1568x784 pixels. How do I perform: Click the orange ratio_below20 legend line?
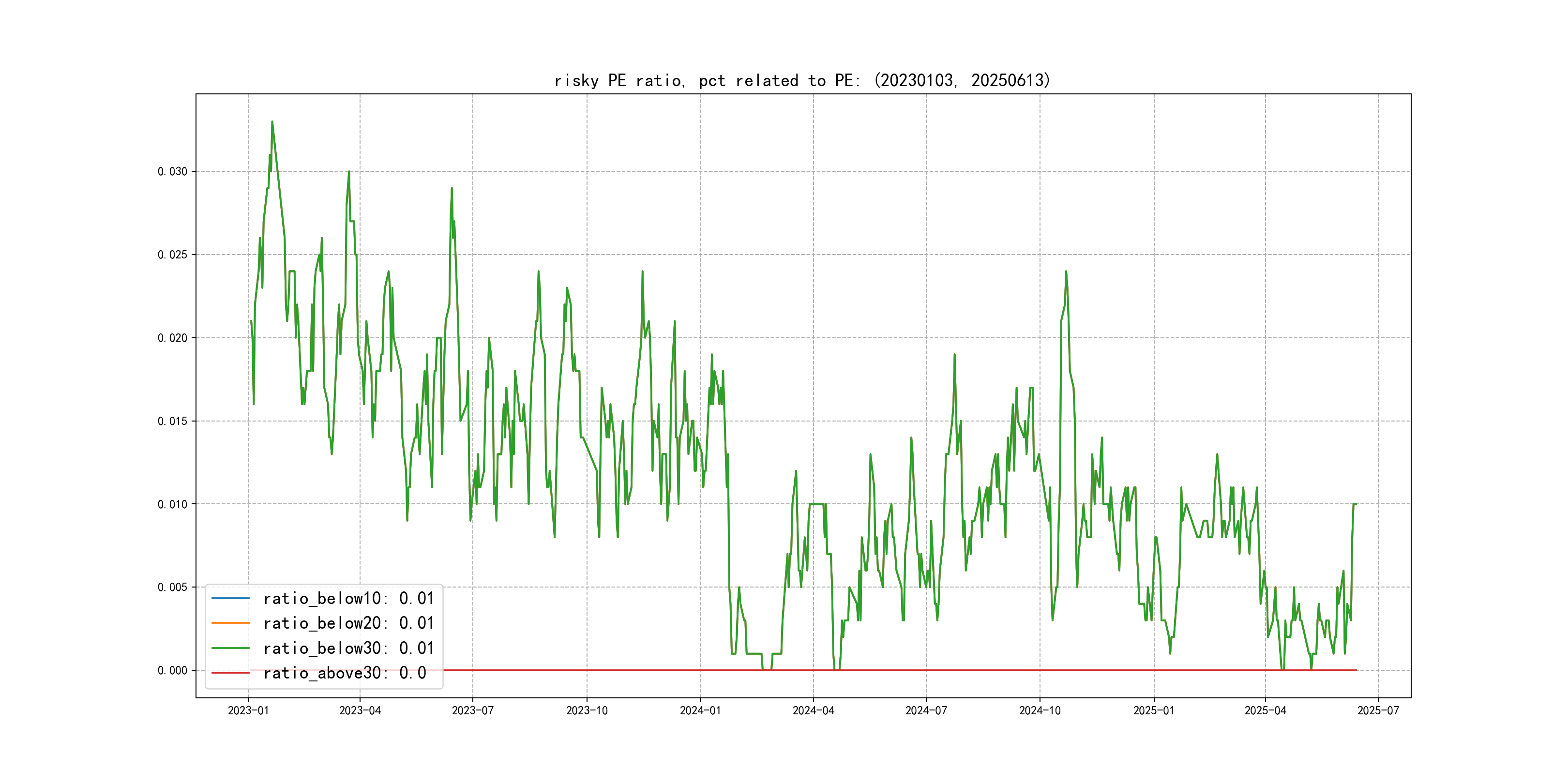coord(230,623)
